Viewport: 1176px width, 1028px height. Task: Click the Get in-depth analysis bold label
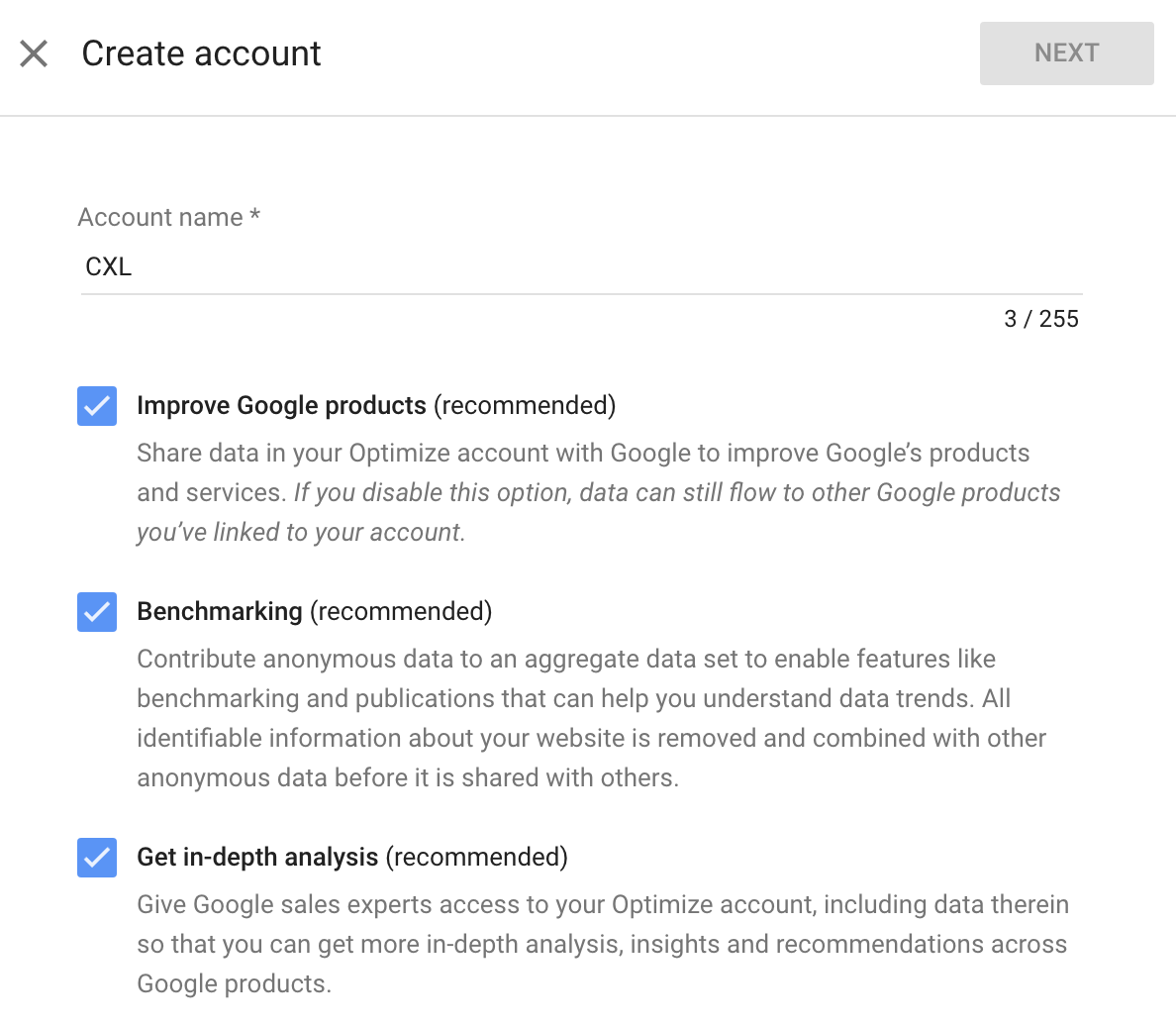coord(257,857)
